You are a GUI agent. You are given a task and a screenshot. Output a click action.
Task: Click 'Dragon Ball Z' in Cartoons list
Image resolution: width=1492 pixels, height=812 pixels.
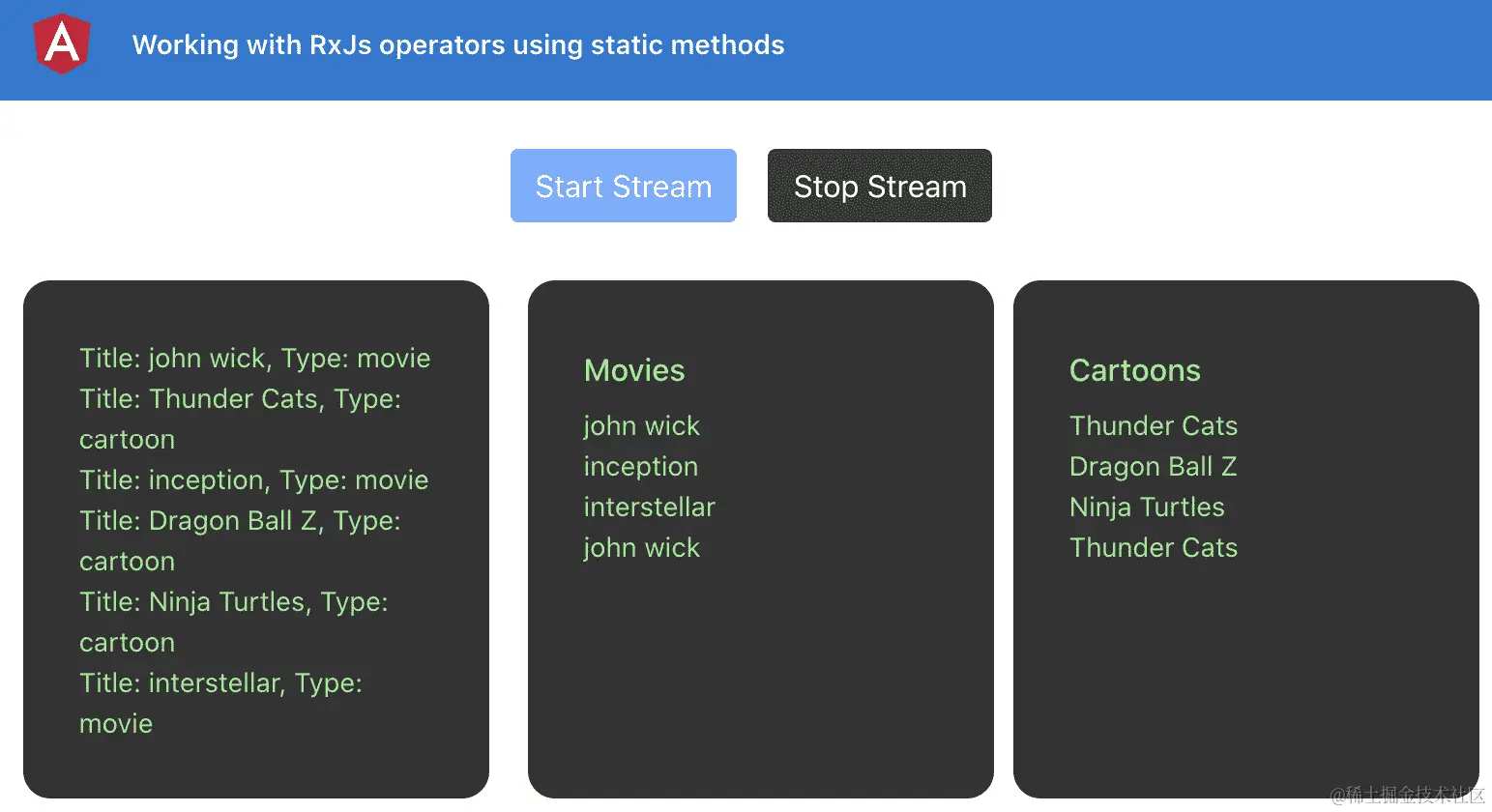tap(1154, 467)
